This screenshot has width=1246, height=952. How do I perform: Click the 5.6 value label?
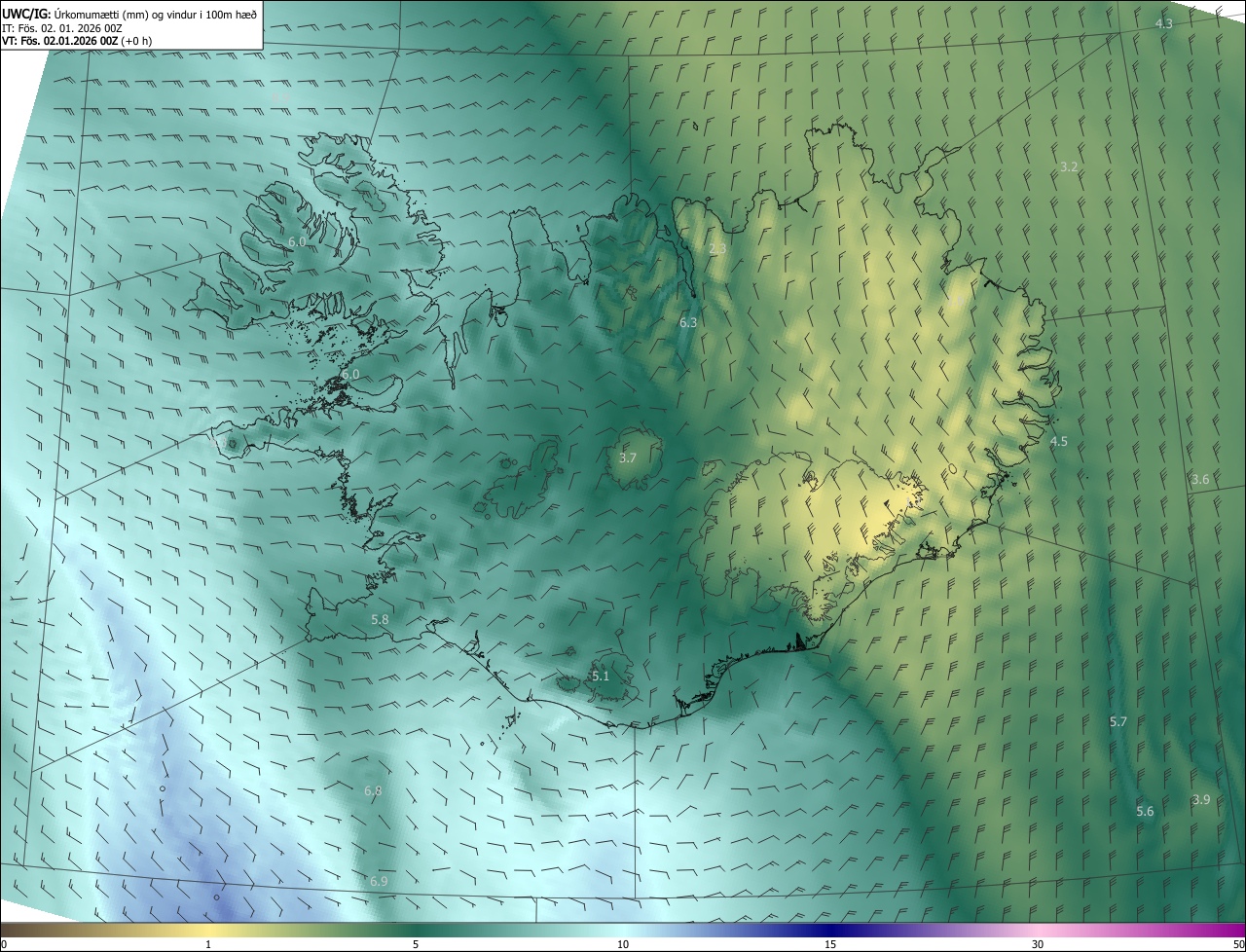(x=1145, y=812)
